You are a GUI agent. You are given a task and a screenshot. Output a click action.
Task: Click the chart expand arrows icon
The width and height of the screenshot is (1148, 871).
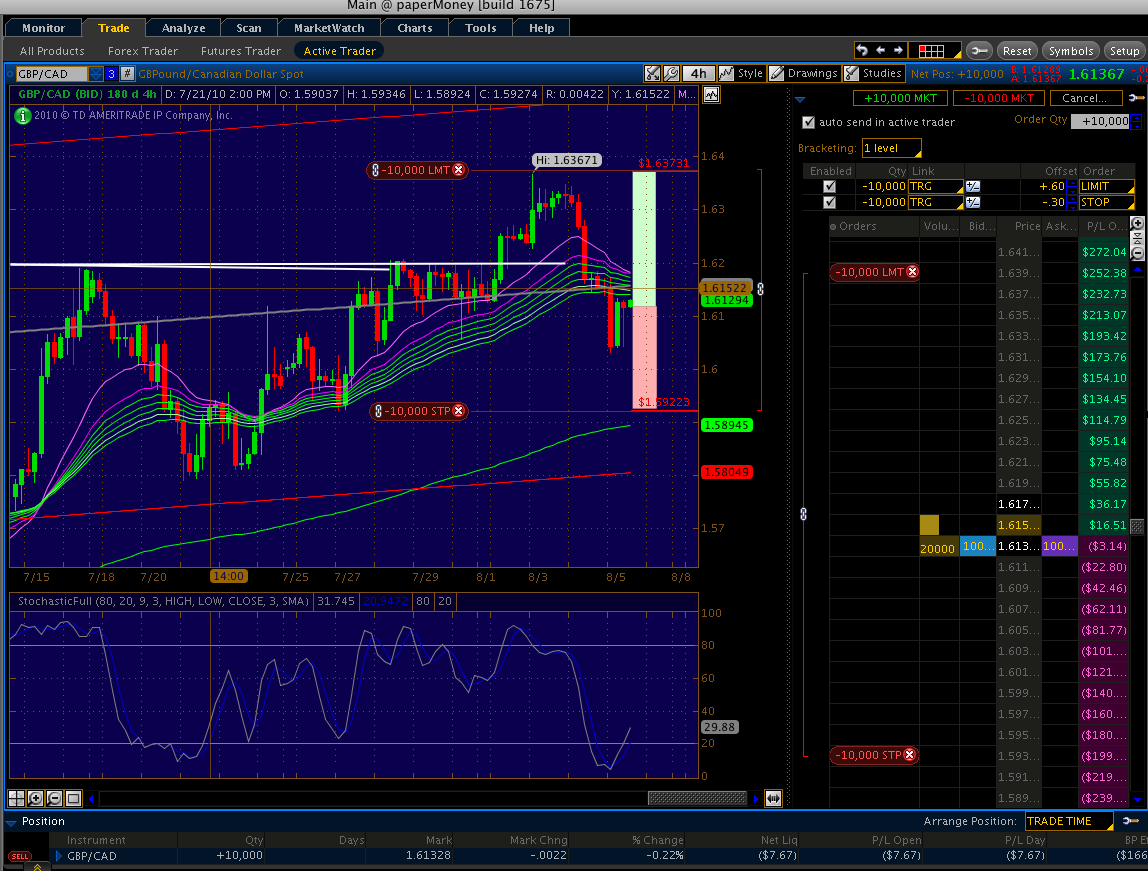652,73
